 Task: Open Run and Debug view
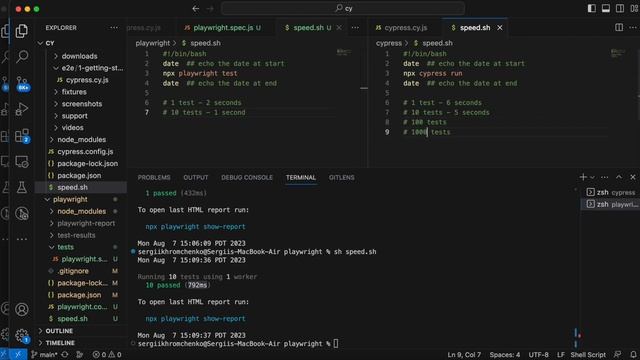coord(22,109)
